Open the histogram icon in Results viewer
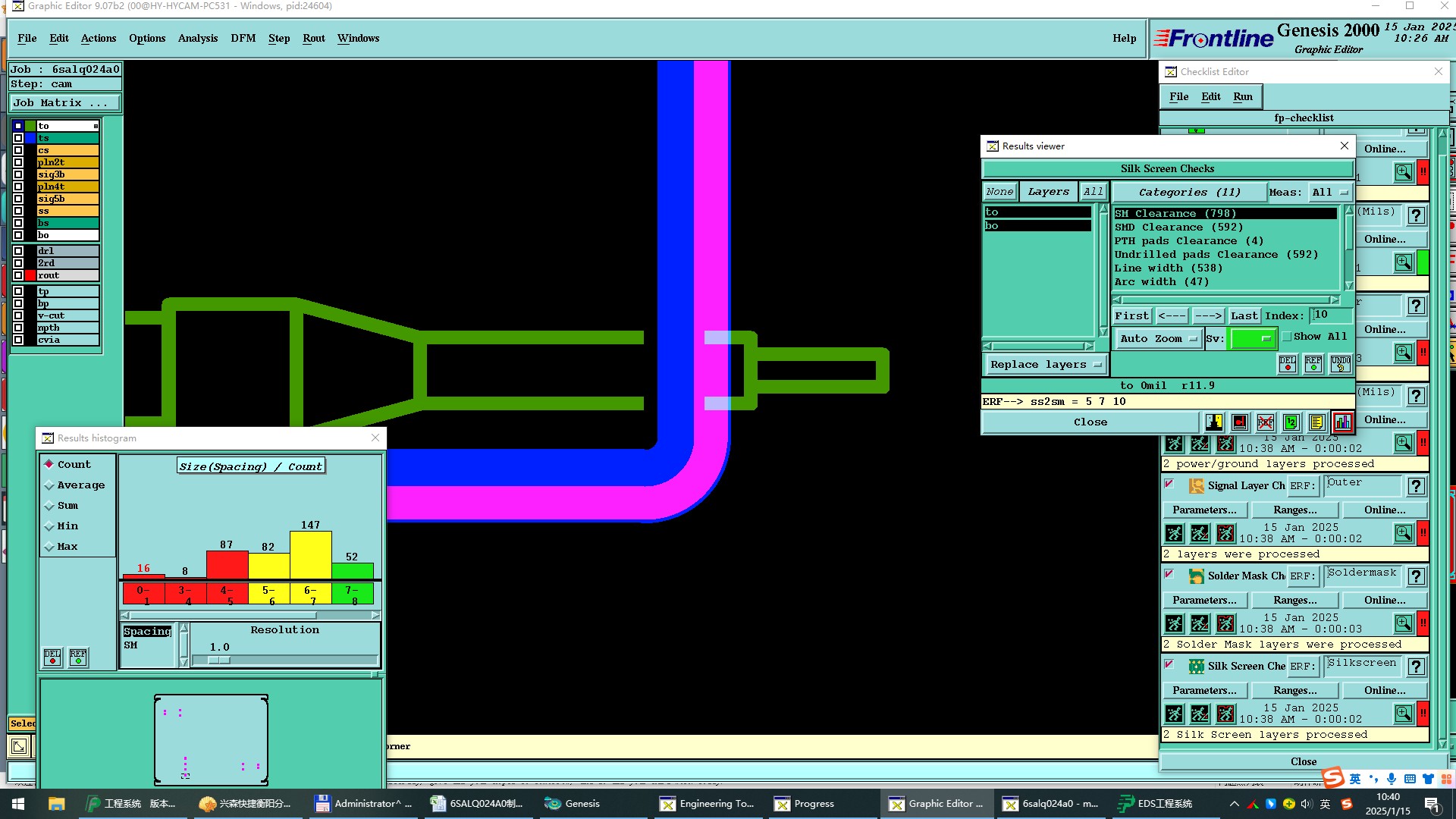Viewport: 1456px width, 819px height. 1342,422
